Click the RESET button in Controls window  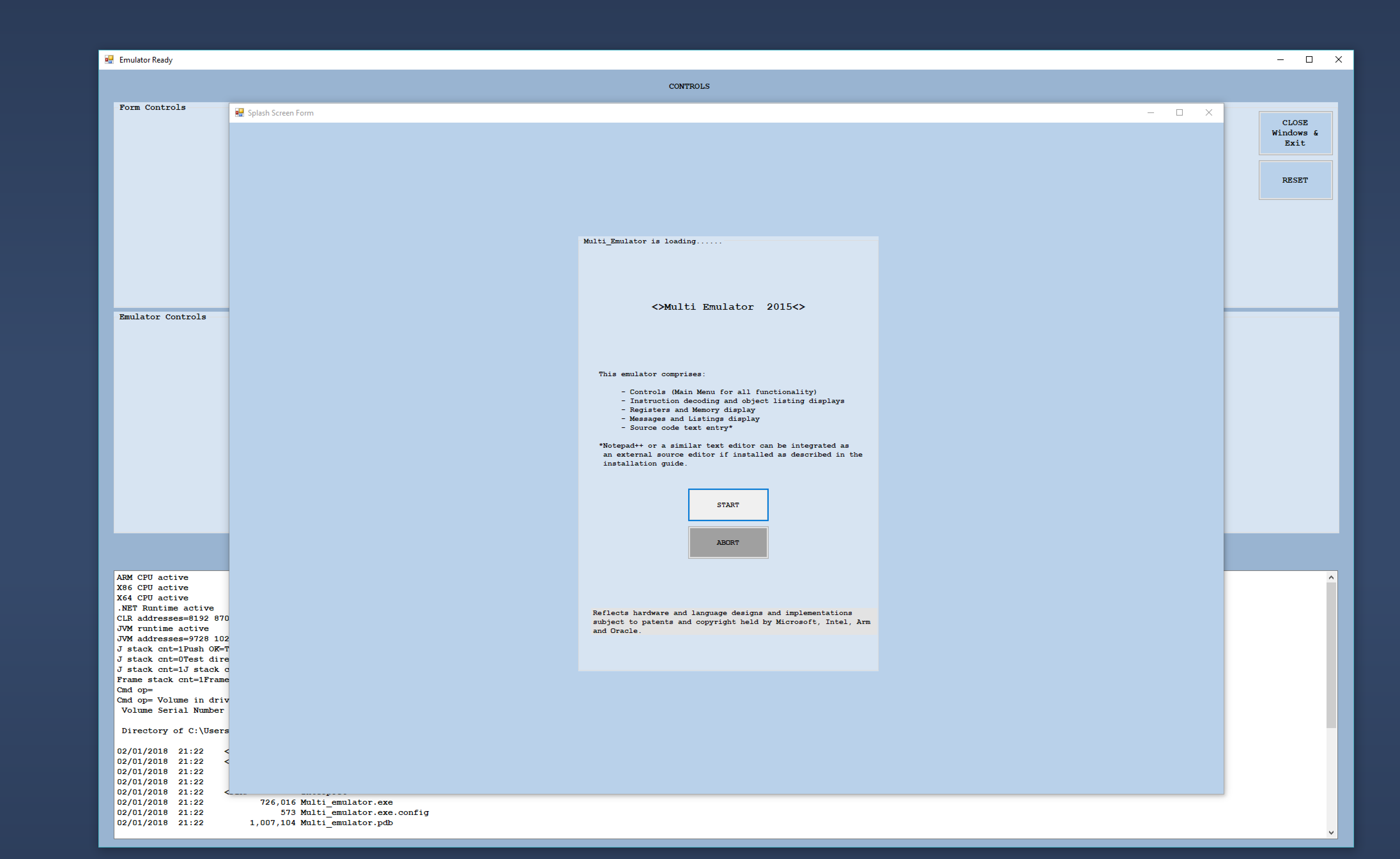click(x=1295, y=180)
